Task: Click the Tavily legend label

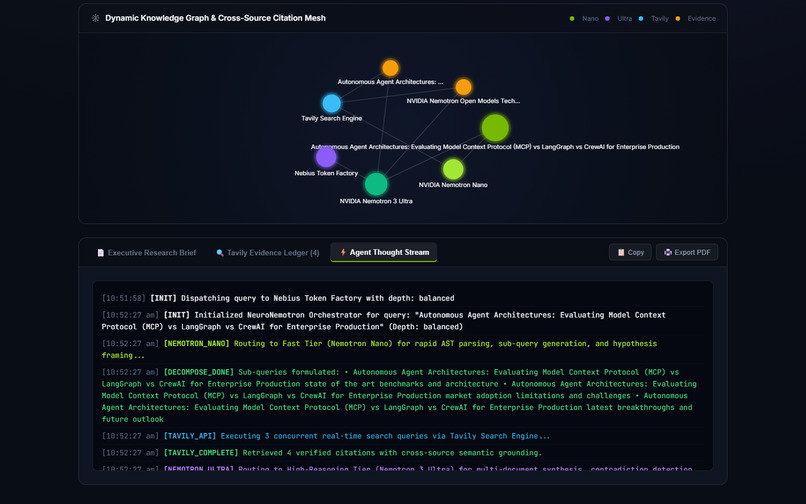Action: coord(660,19)
